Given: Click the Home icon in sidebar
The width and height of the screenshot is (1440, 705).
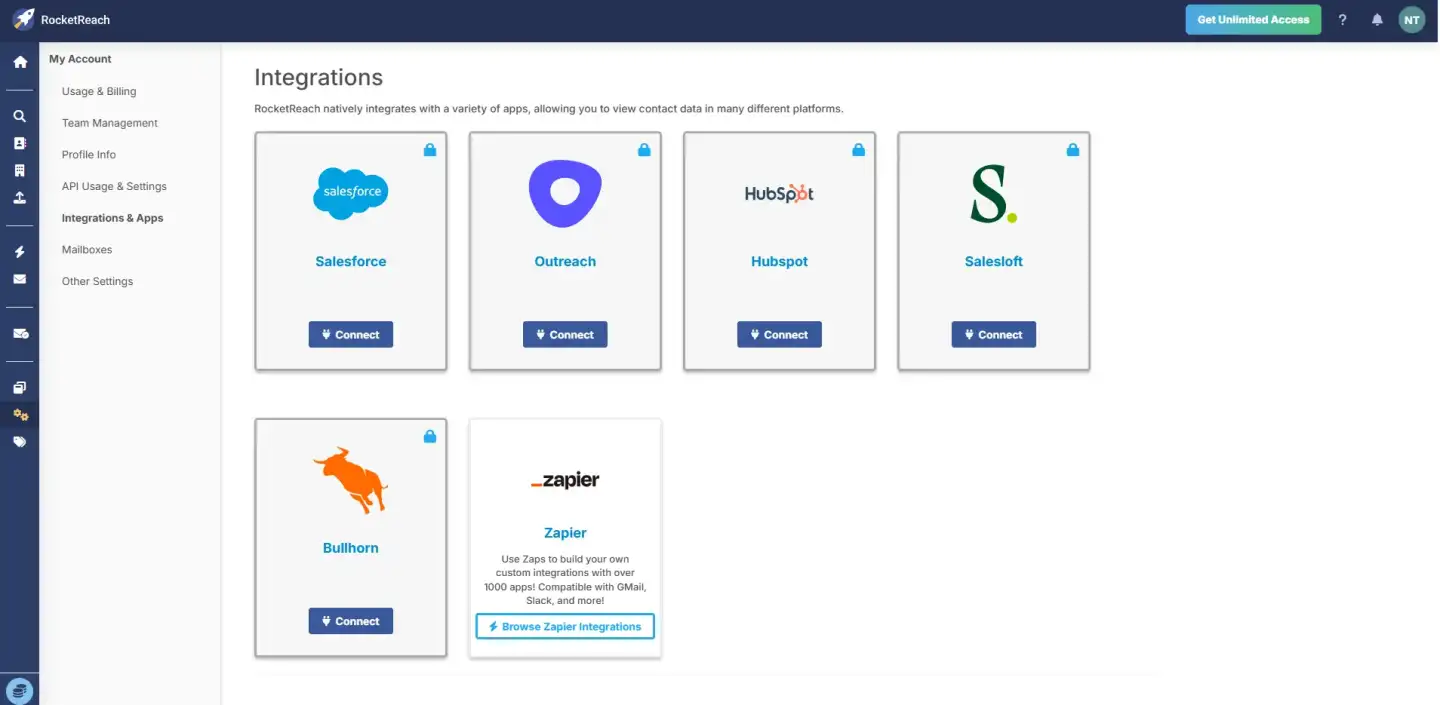Looking at the screenshot, I should tap(20, 62).
